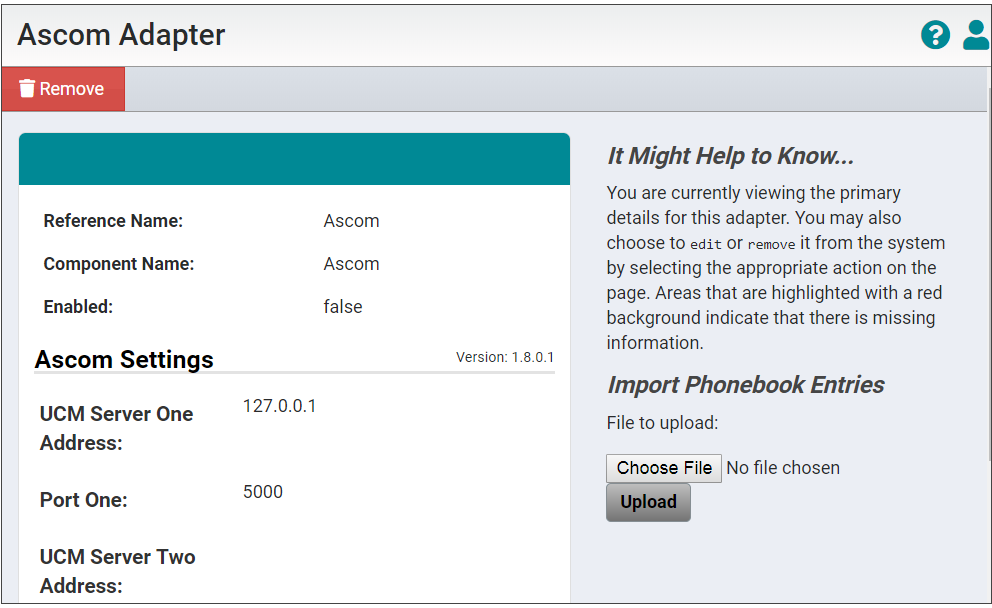
Task: Click the Import Phonebook Entries heading
Action: tap(745, 384)
